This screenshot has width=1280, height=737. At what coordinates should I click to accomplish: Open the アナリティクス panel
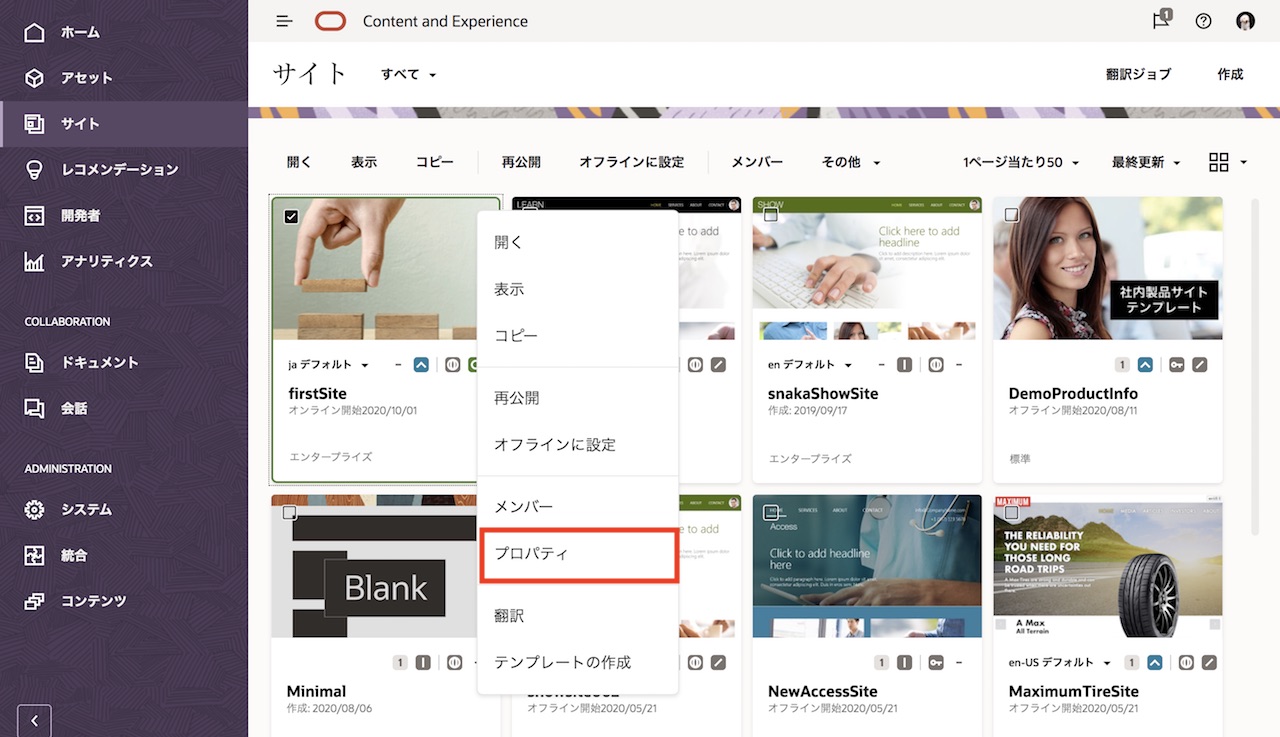click(x=102, y=261)
